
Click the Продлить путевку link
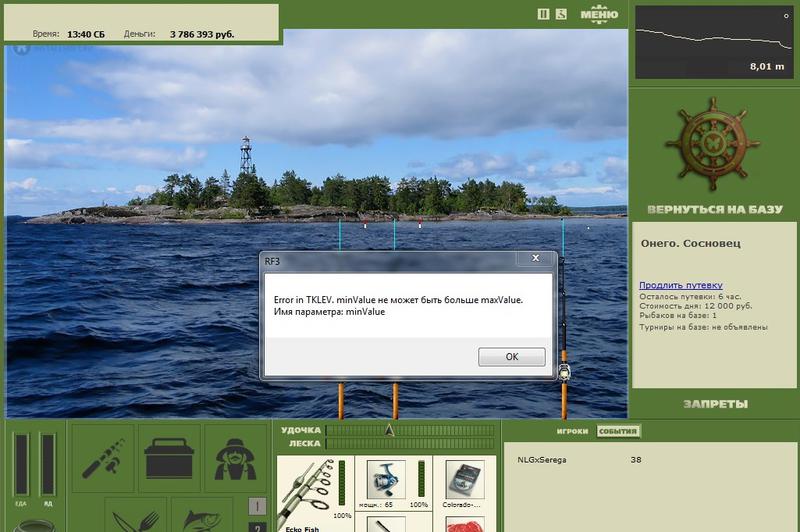tap(681, 285)
